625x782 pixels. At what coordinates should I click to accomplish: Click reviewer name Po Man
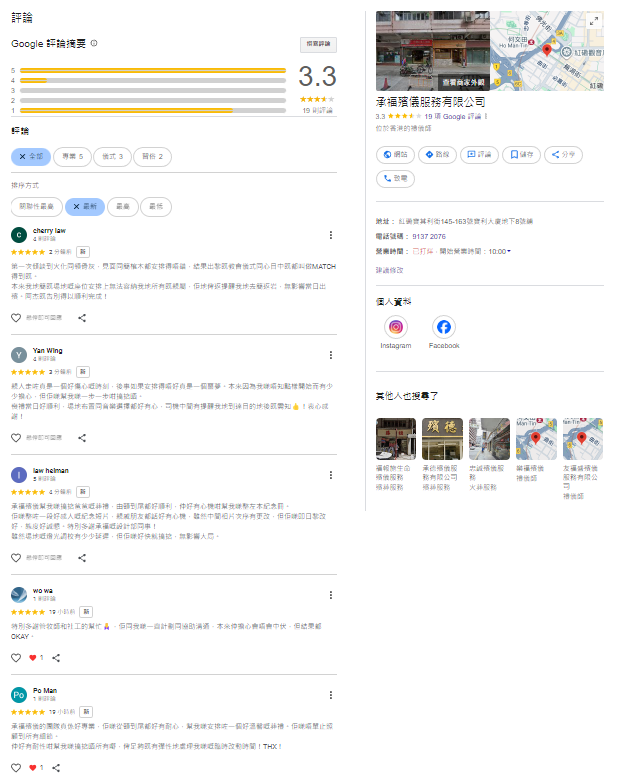45,691
